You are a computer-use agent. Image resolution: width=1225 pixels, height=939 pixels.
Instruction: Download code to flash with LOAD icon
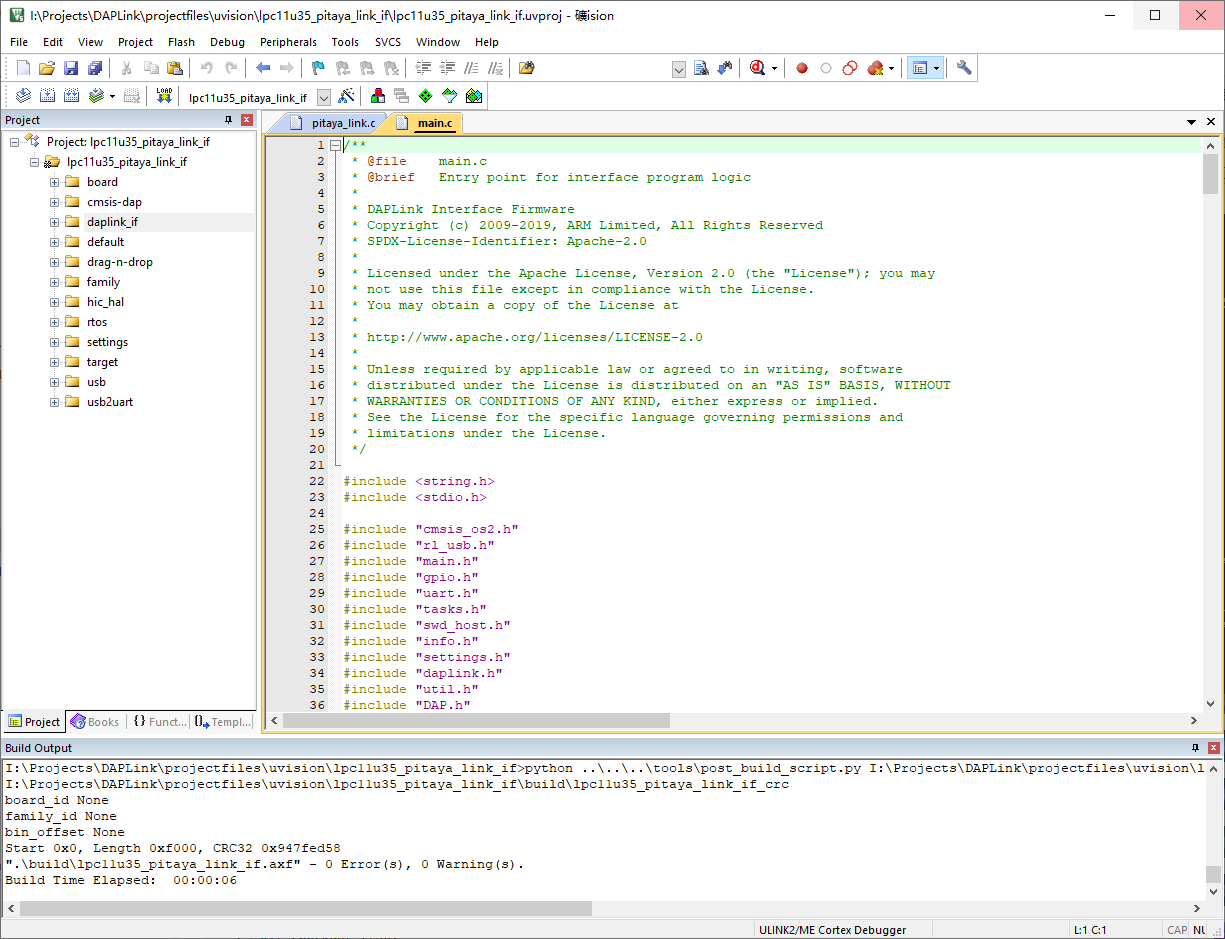(165, 96)
